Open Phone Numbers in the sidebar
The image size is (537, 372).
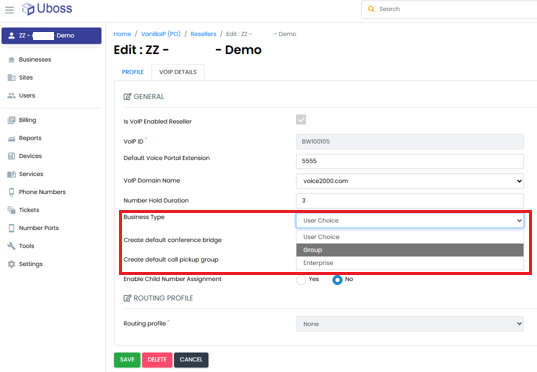42,192
